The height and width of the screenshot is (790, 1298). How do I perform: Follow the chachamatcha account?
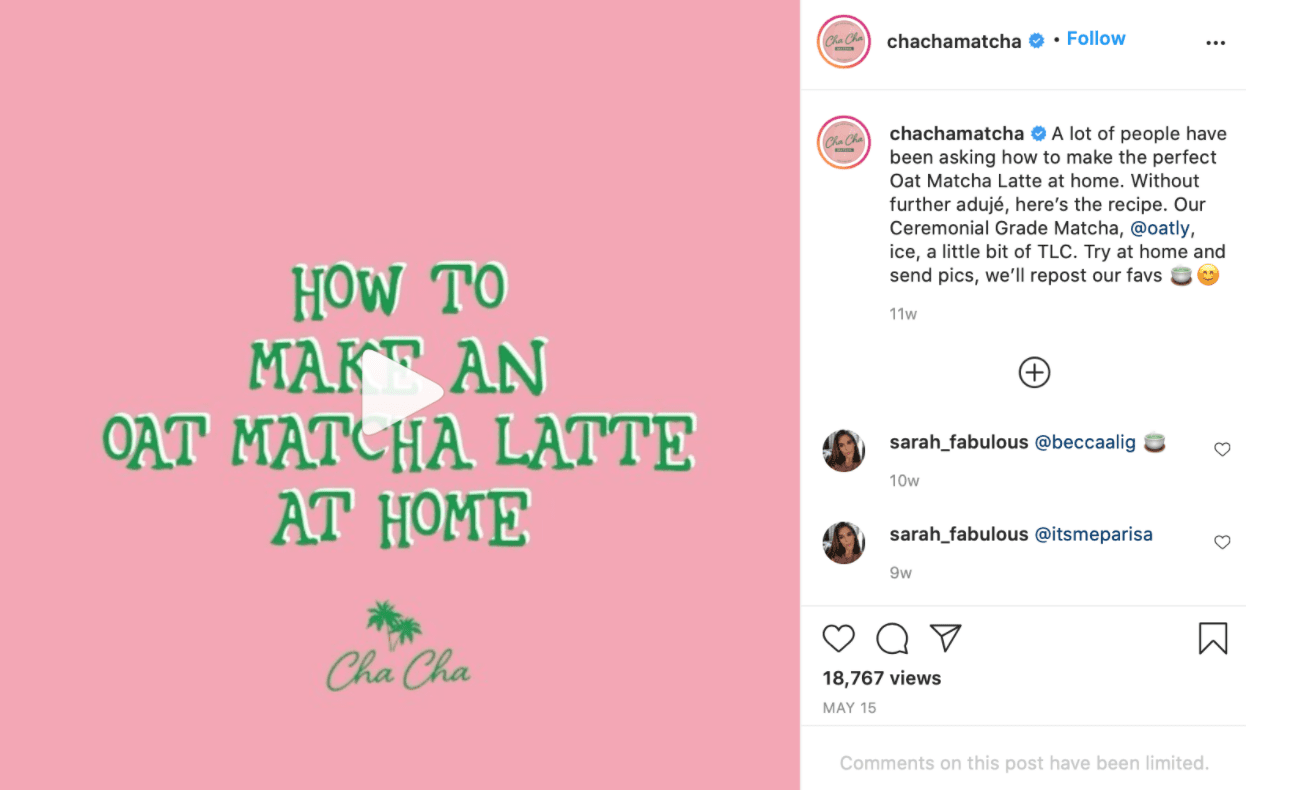click(1095, 39)
